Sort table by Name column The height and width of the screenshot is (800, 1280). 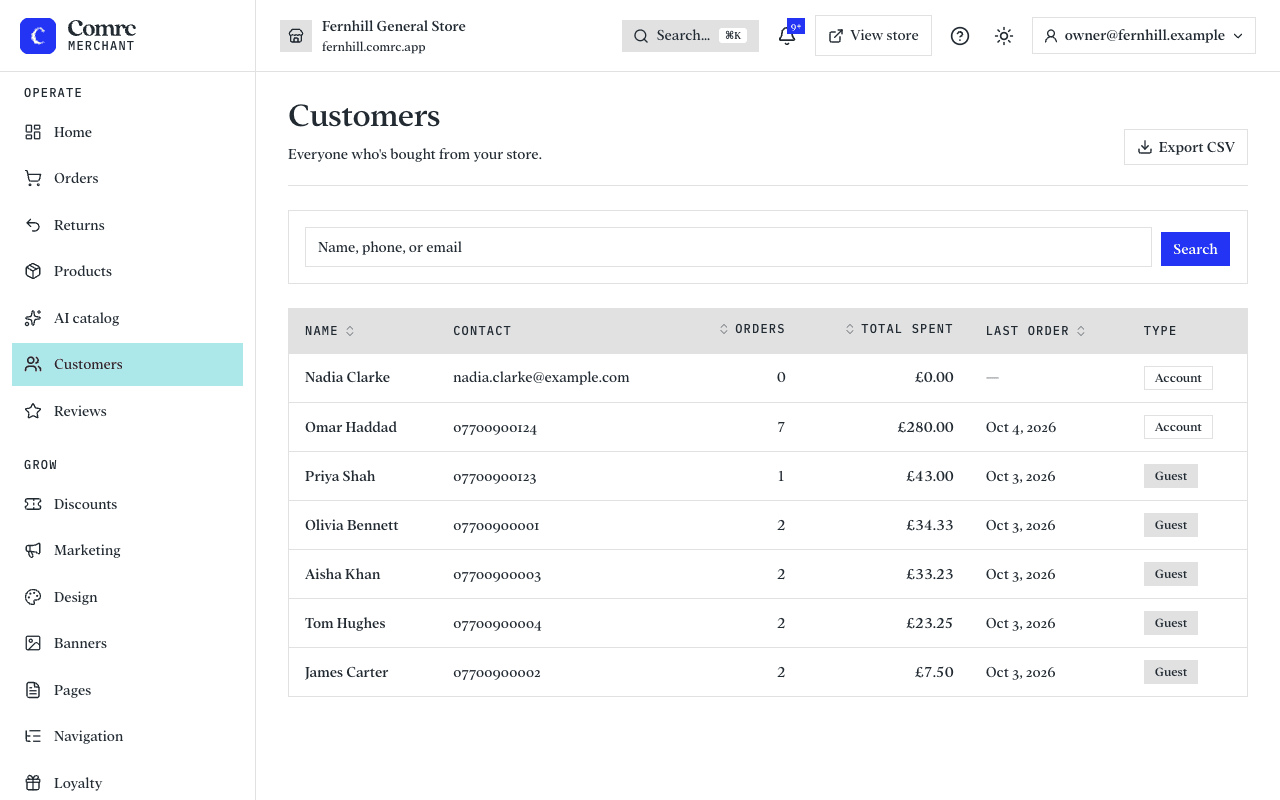click(330, 331)
